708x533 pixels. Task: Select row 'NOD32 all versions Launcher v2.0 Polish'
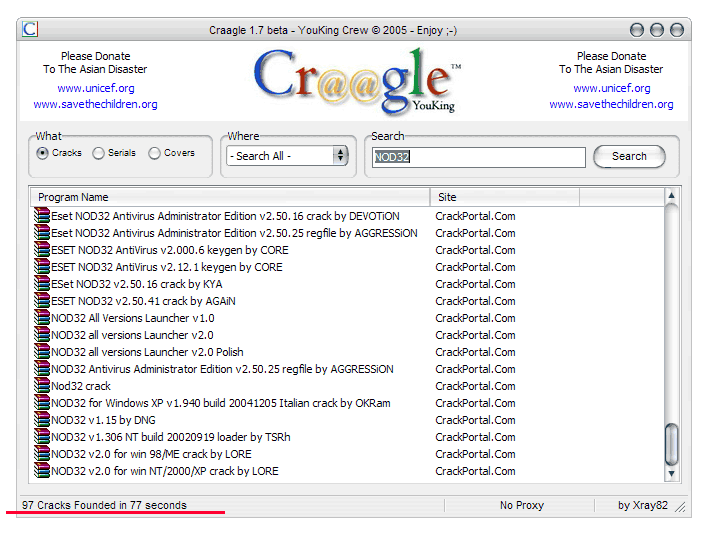coord(348,352)
